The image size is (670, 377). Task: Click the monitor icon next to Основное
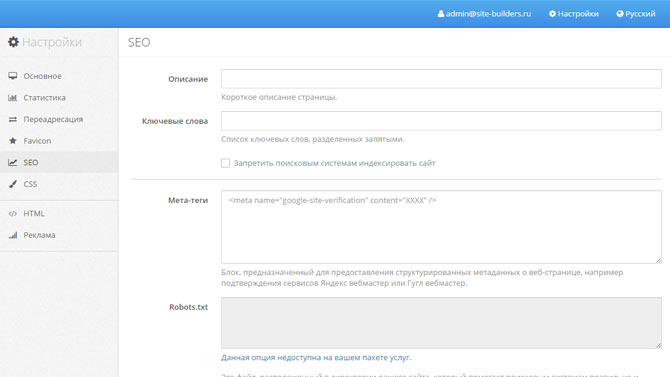coord(13,76)
